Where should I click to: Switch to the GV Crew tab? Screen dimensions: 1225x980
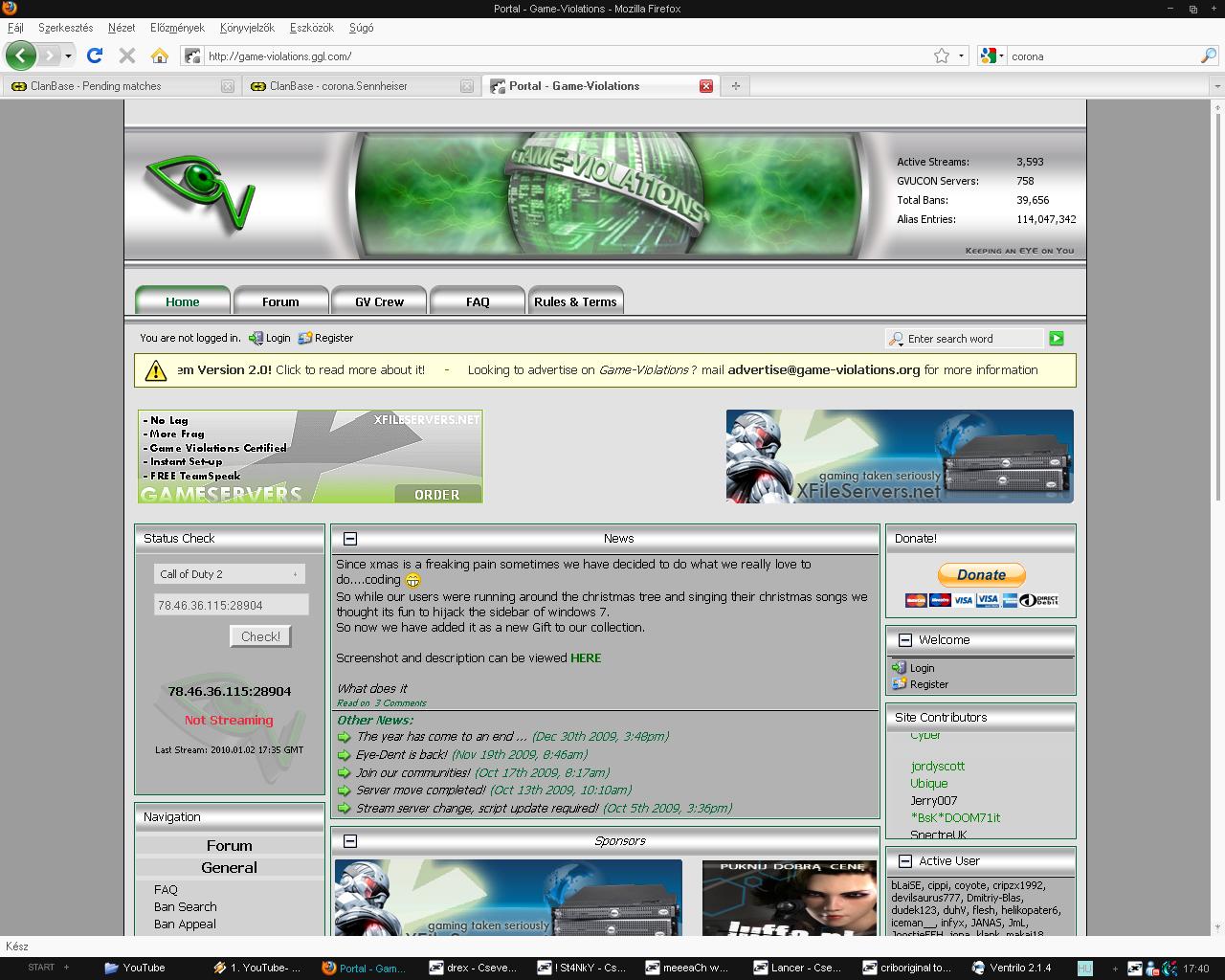(379, 301)
